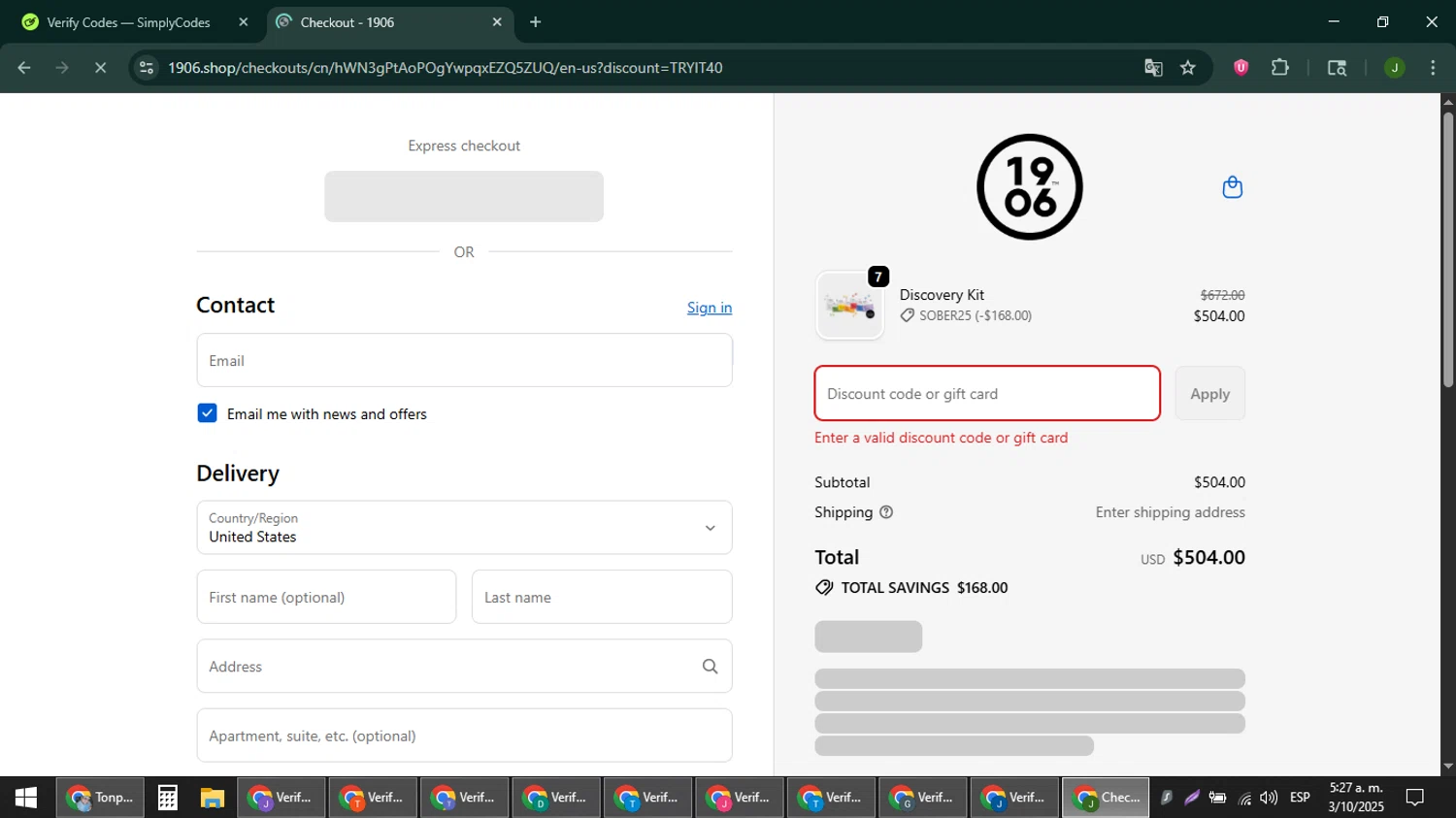Screen dimensions: 1456x818
Task: Click the Apply discount button
Action: [1209, 394]
